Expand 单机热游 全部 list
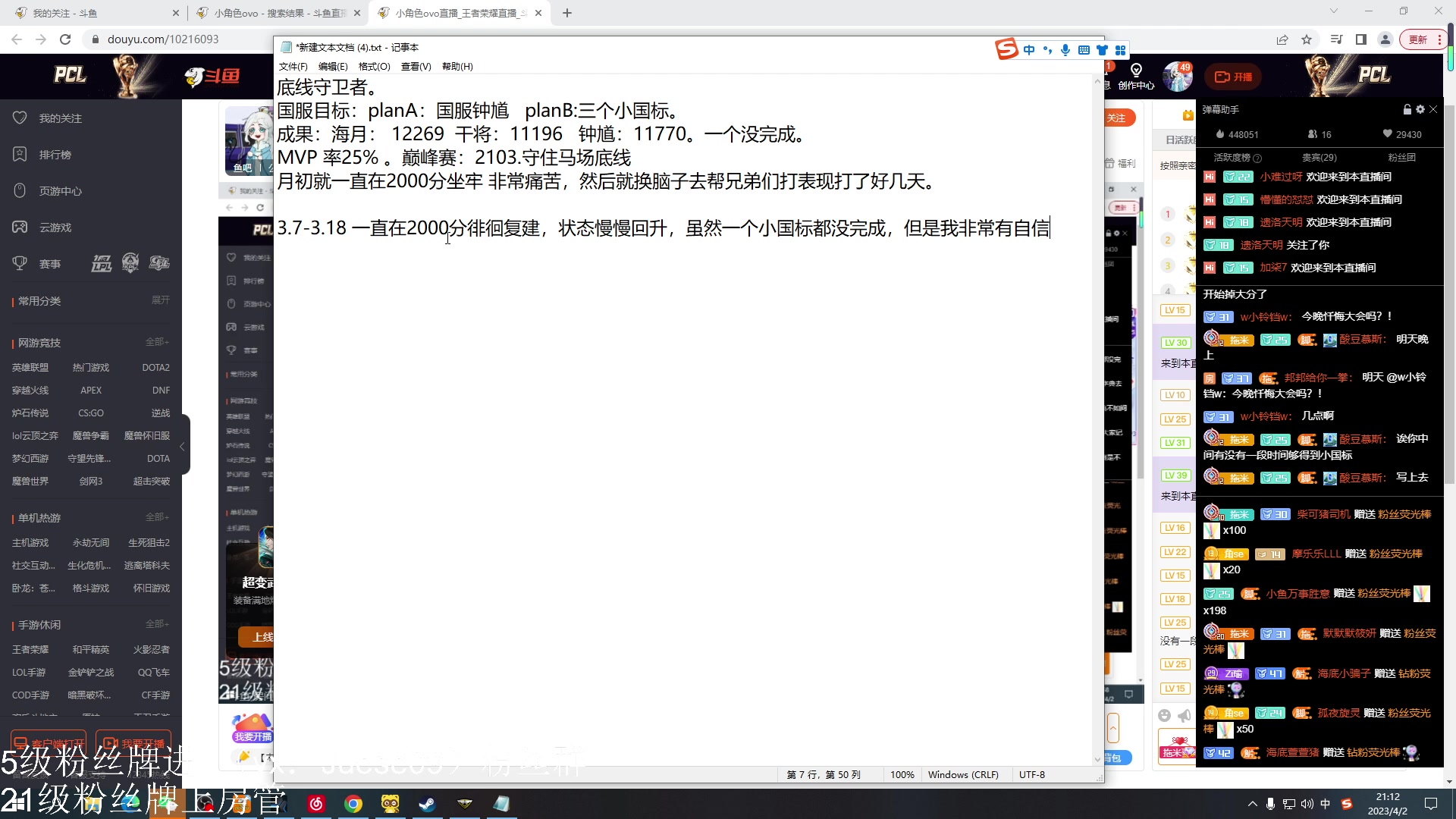1456x819 pixels. coord(157,517)
